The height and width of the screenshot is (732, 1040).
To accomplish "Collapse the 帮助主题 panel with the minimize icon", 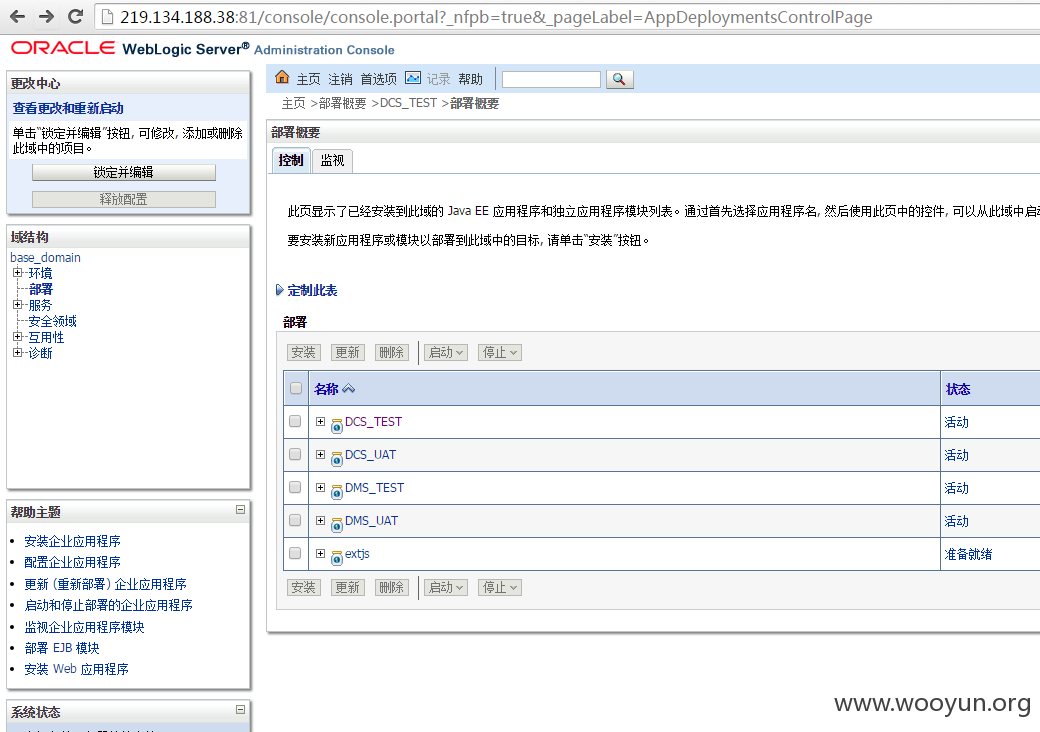I will point(240,510).
